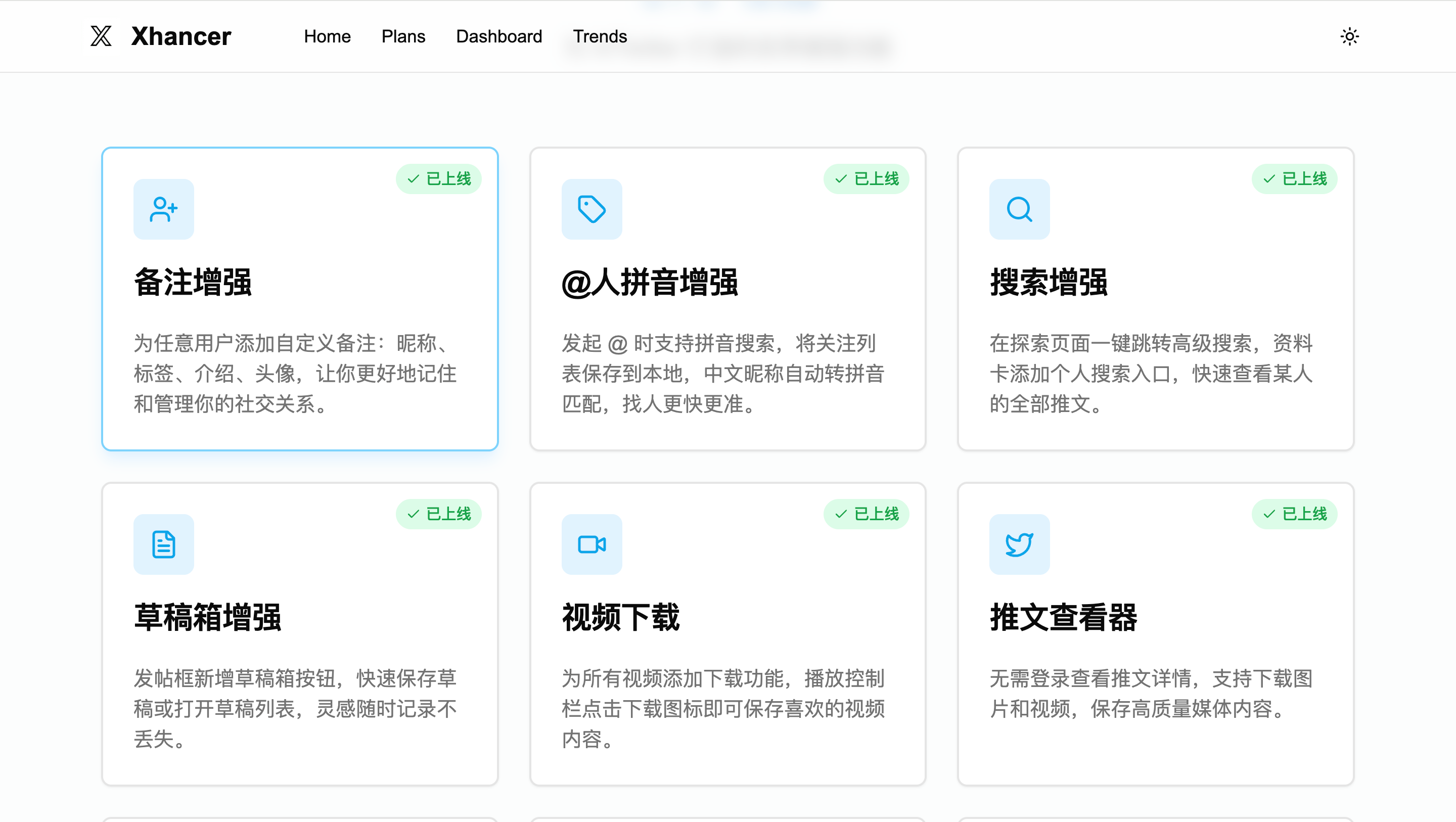Click the X logo icon in header

click(x=101, y=36)
